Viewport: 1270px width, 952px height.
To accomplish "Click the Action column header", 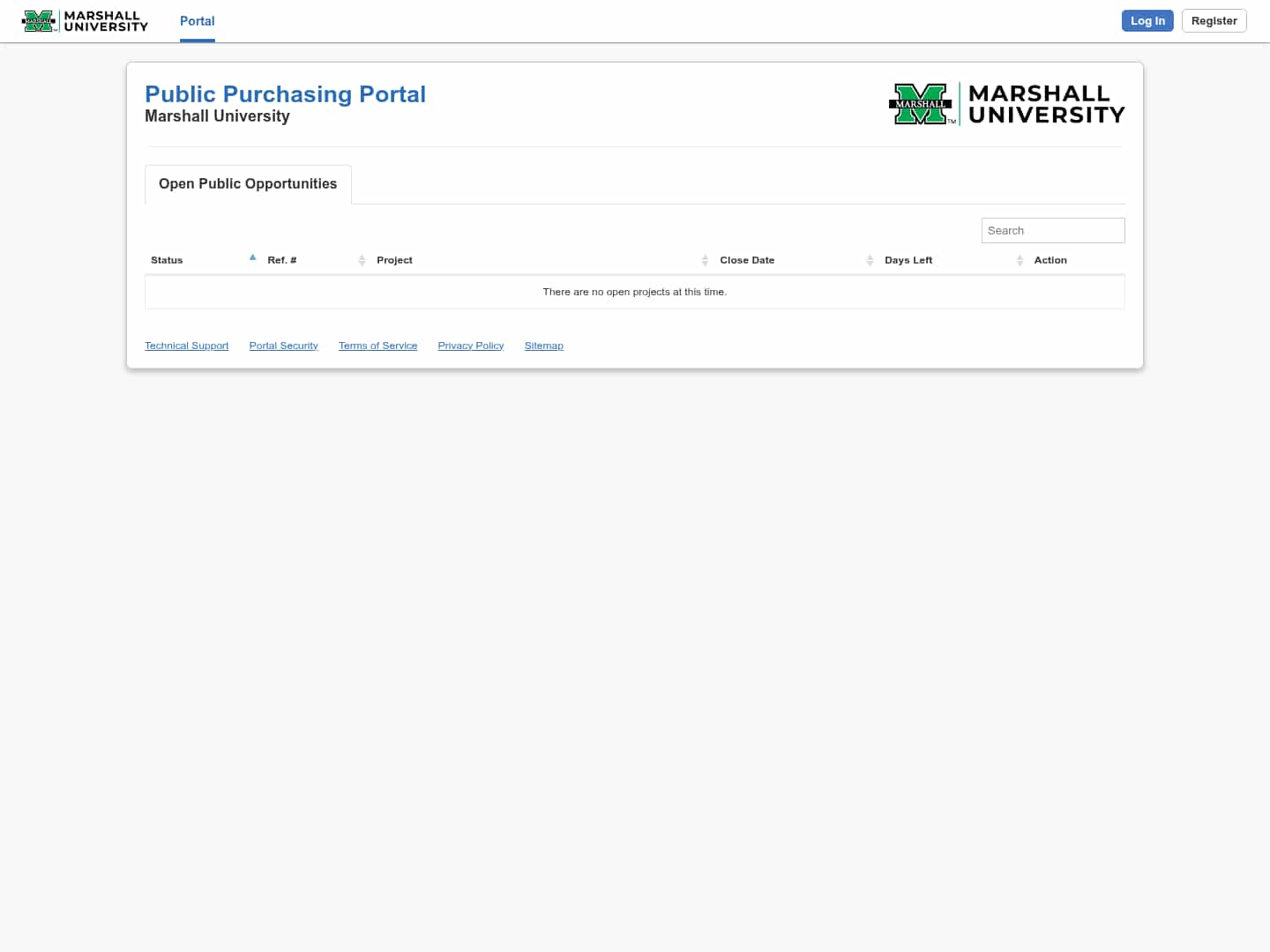I will pos(1050,260).
